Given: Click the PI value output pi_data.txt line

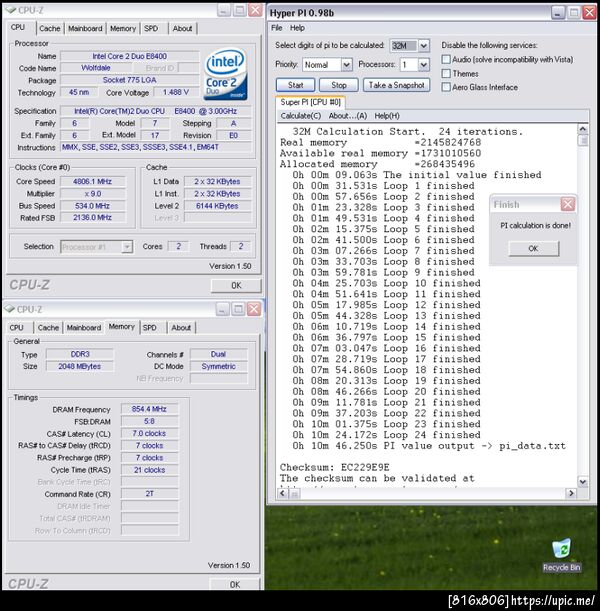Looking at the screenshot, I should point(429,446).
